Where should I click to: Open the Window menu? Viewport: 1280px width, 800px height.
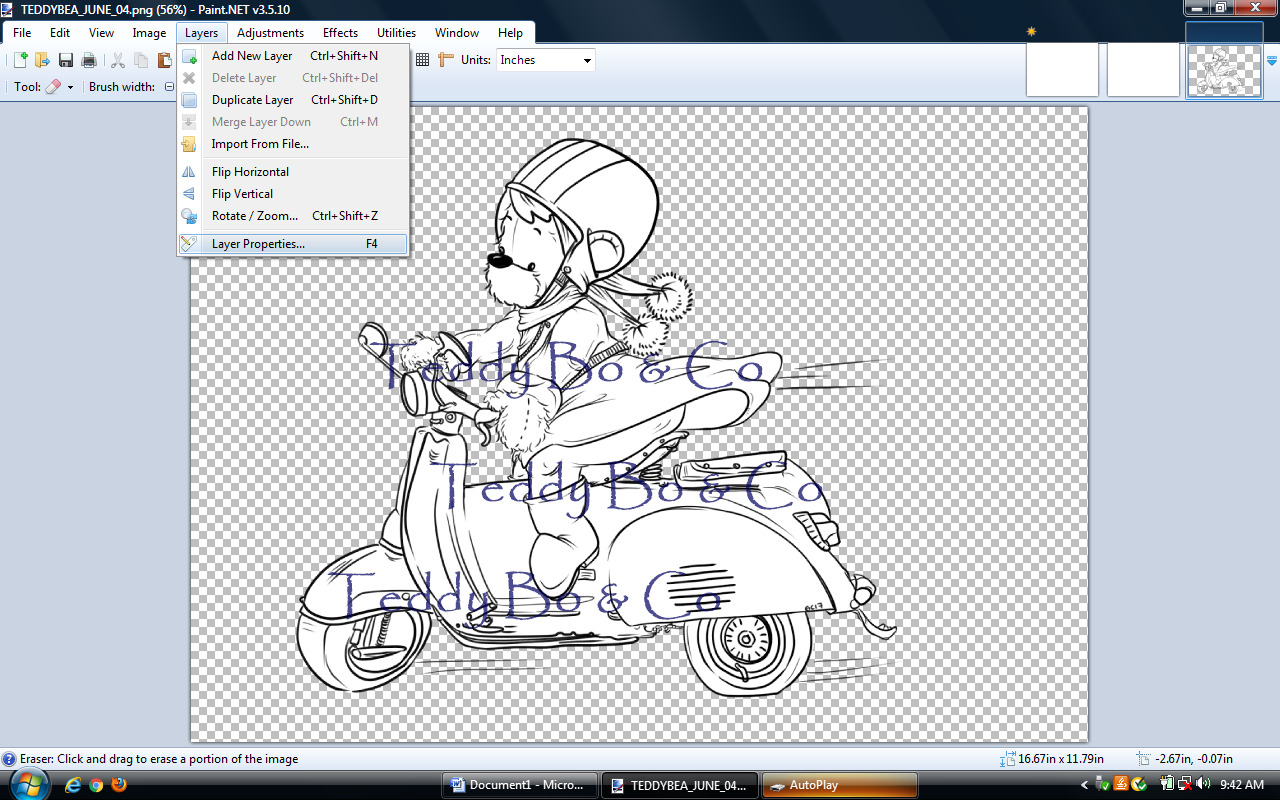point(457,33)
